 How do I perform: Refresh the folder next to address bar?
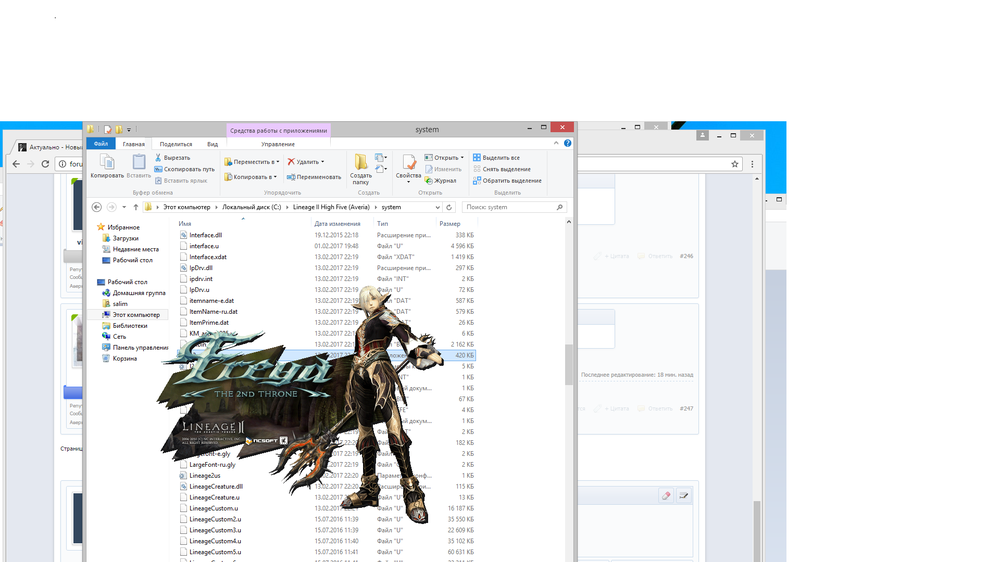(x=451, y=207)
